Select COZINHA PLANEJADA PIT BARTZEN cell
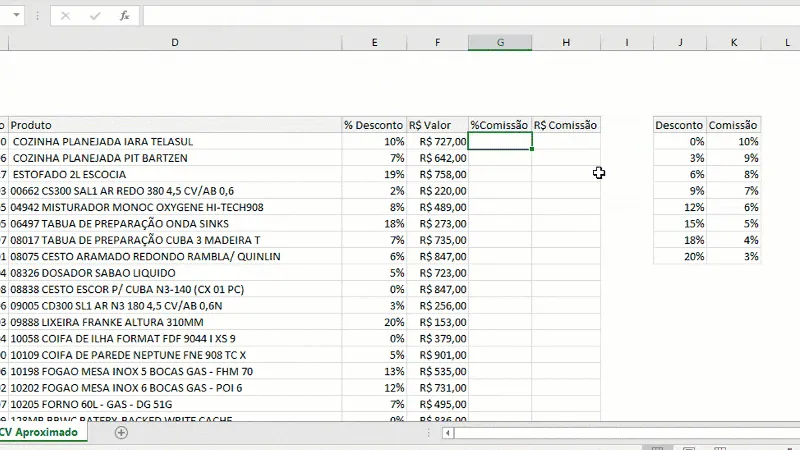Image resolution: width=800 pixels, height=450 pixels. pyautogui.click(x=175, y=158)
